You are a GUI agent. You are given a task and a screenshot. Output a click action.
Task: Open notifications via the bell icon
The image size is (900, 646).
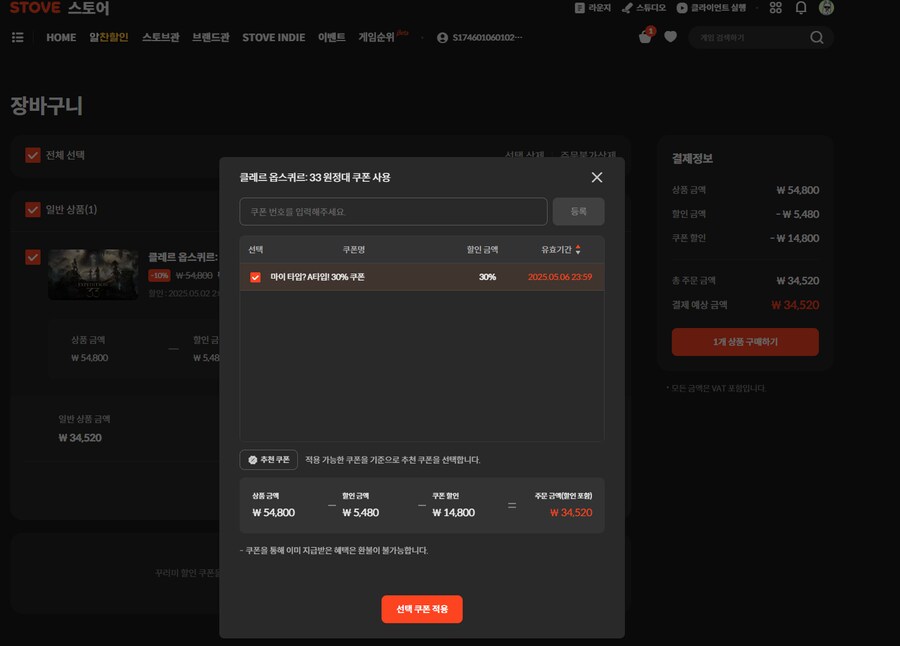800,8
